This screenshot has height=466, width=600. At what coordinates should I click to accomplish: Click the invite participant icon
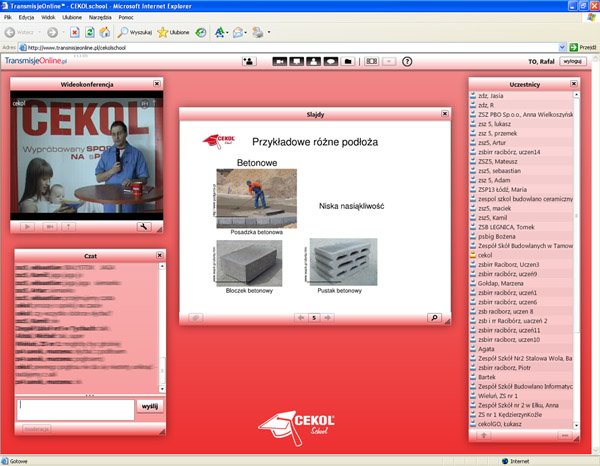pos(249,61)
